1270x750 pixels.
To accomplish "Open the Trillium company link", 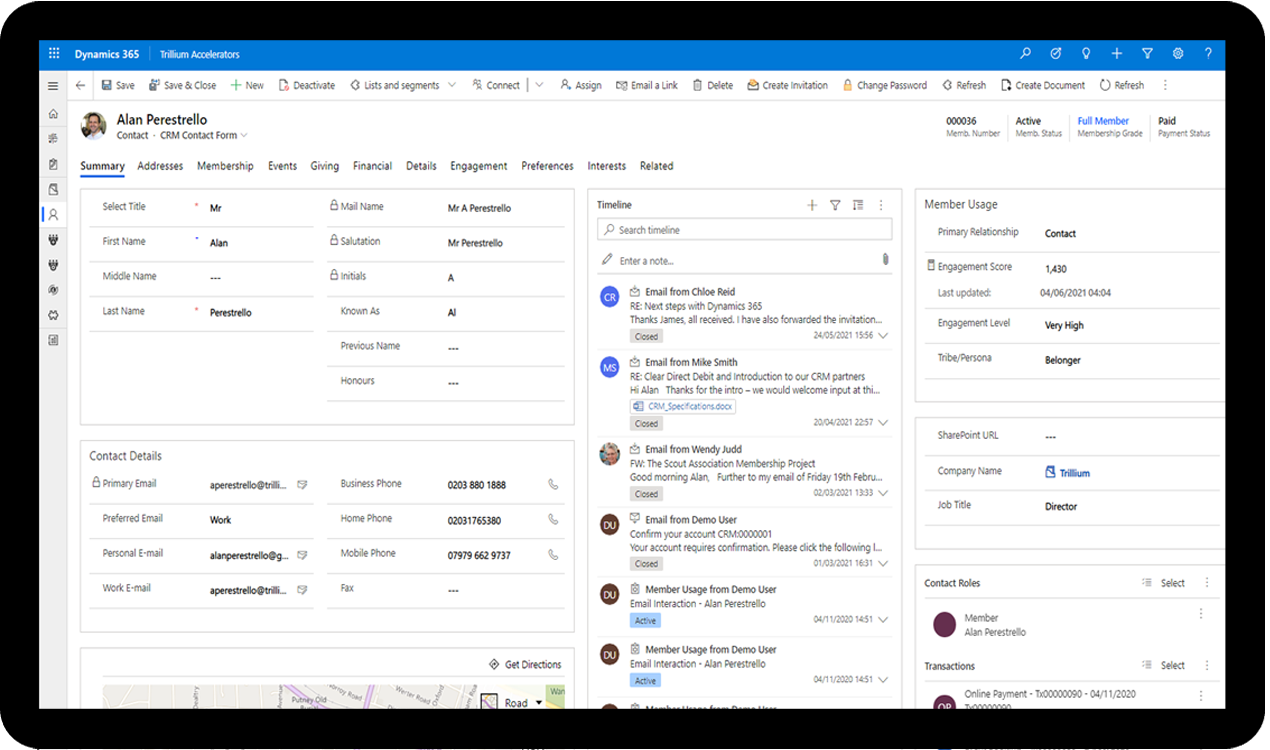I will point(1074,473).
